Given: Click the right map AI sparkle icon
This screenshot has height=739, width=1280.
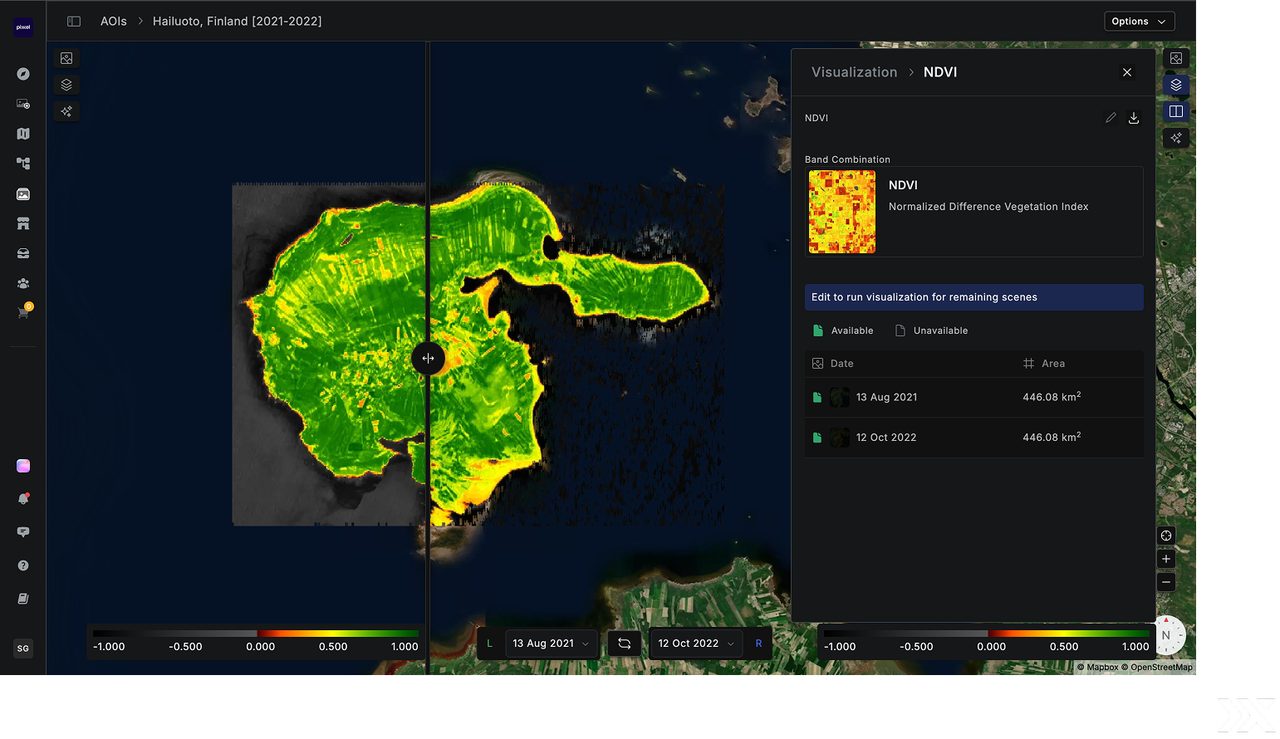Looking at the screenshot, I should [x=1176, y=138].
